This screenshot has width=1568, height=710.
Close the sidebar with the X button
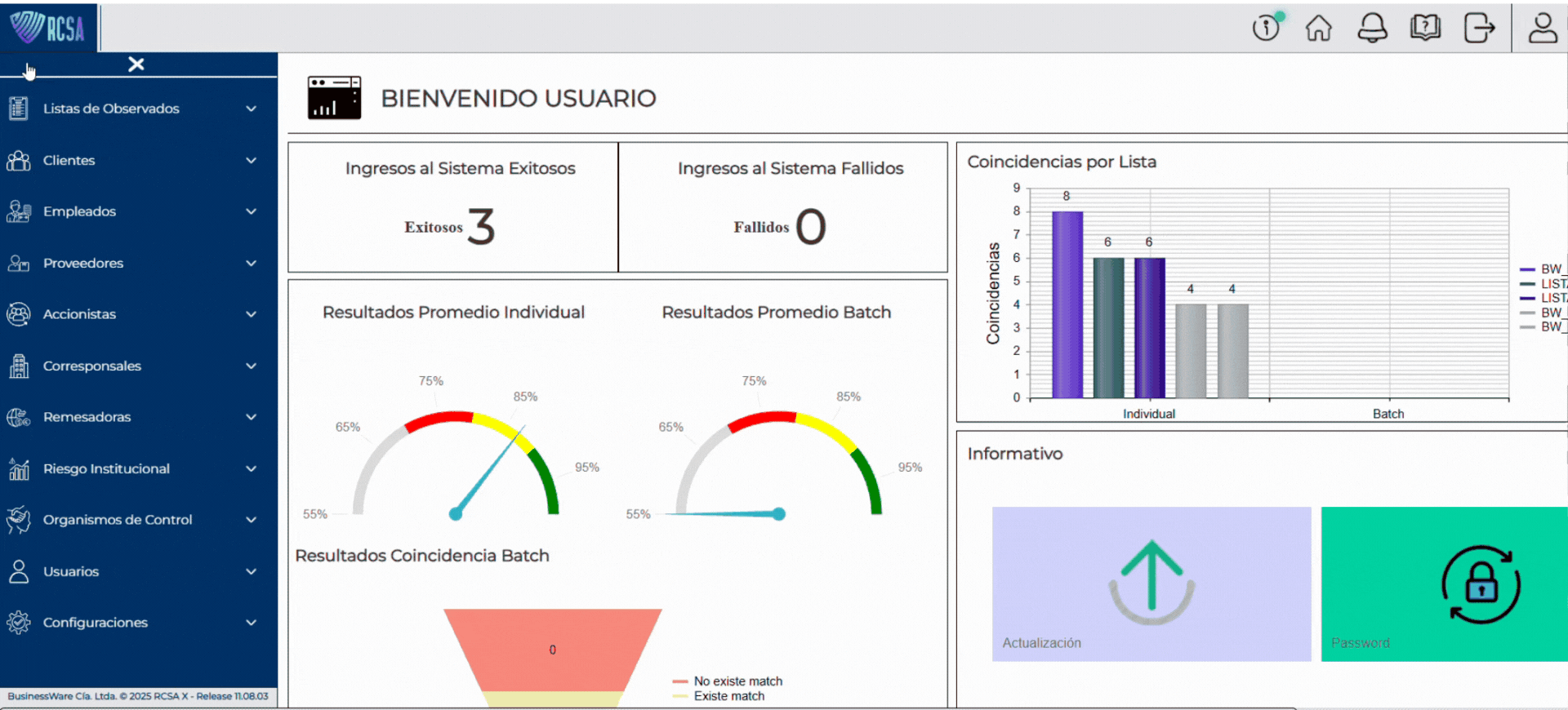(136, 64)
